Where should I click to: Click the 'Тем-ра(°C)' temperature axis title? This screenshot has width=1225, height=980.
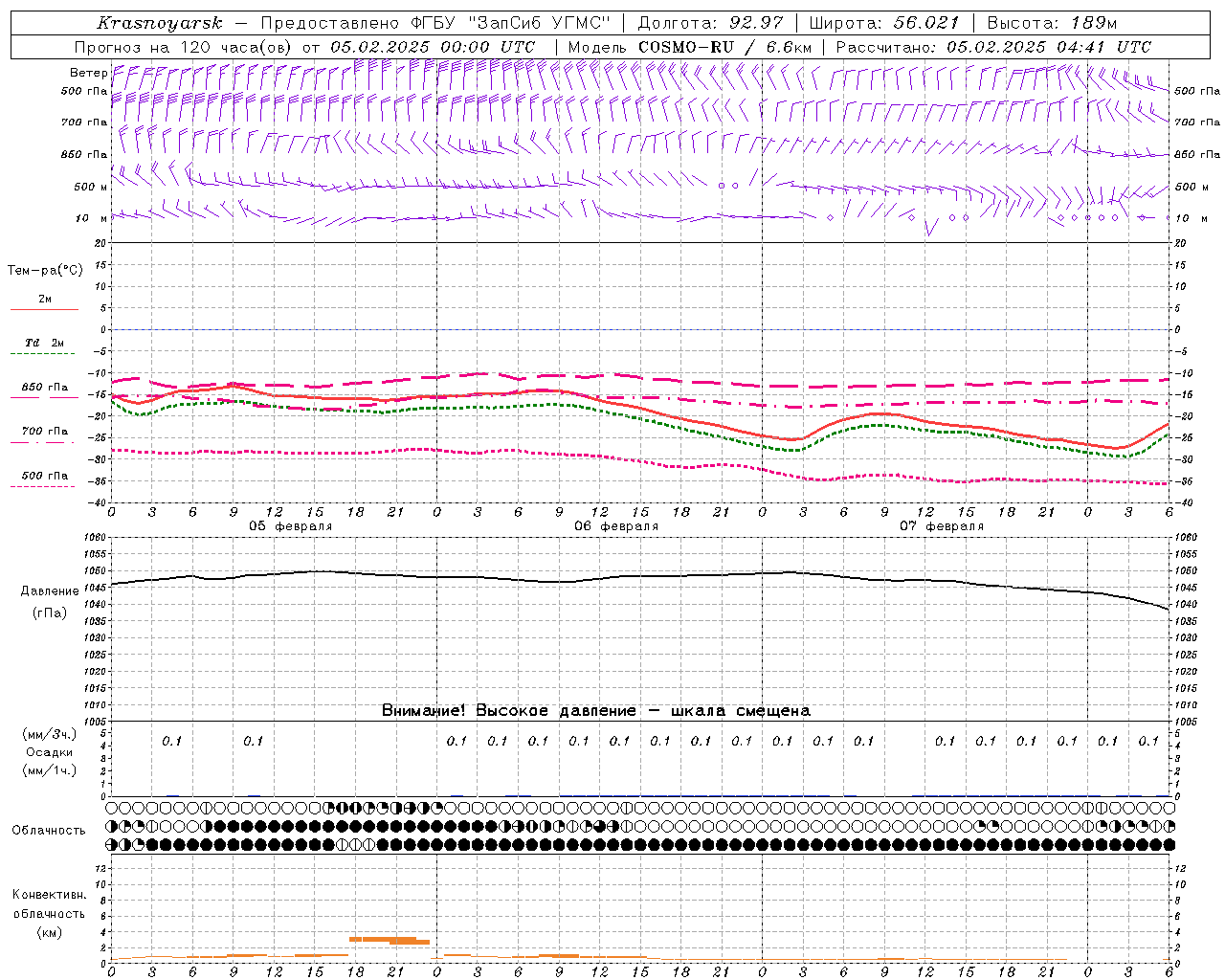(45, 271)
